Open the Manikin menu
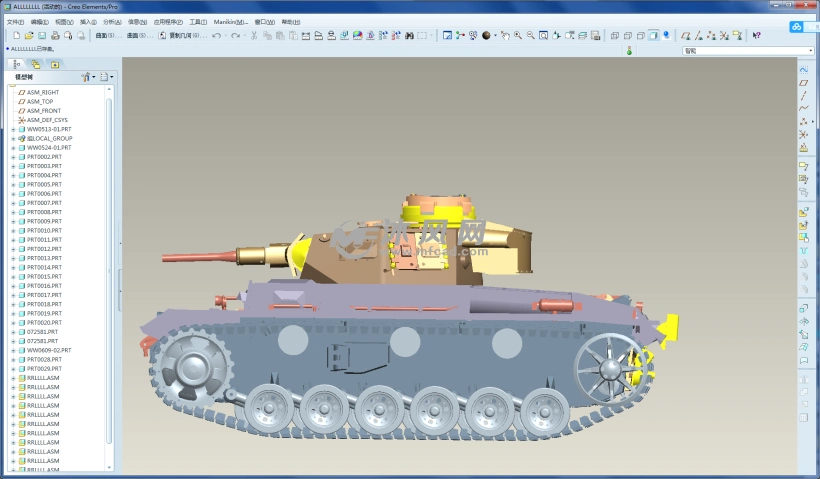Screen dimensions: 820x479 230,21
